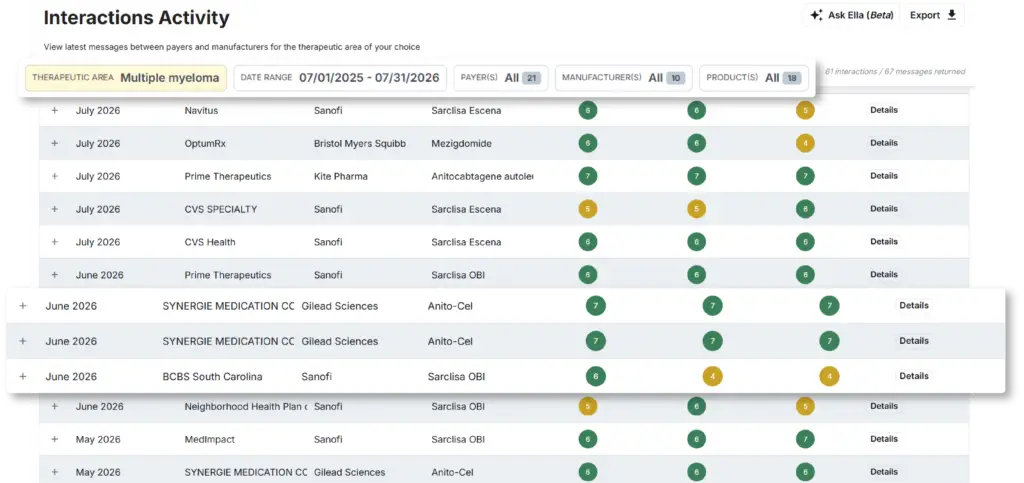Expand the CVS Health row

coord(55,242)
